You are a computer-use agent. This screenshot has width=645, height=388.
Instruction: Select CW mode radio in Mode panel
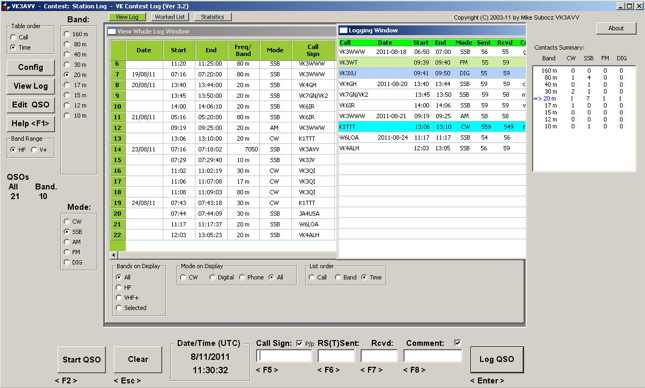pos(67,221)
